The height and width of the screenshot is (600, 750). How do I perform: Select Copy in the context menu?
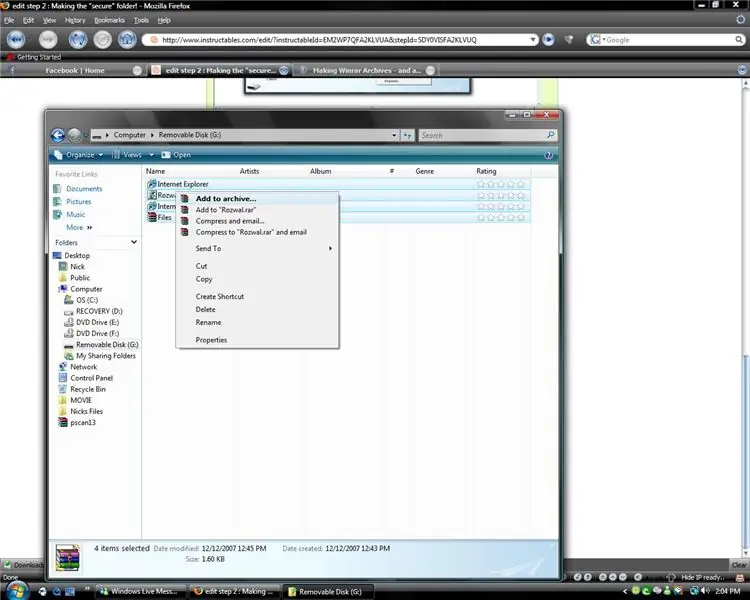(257, 279)
